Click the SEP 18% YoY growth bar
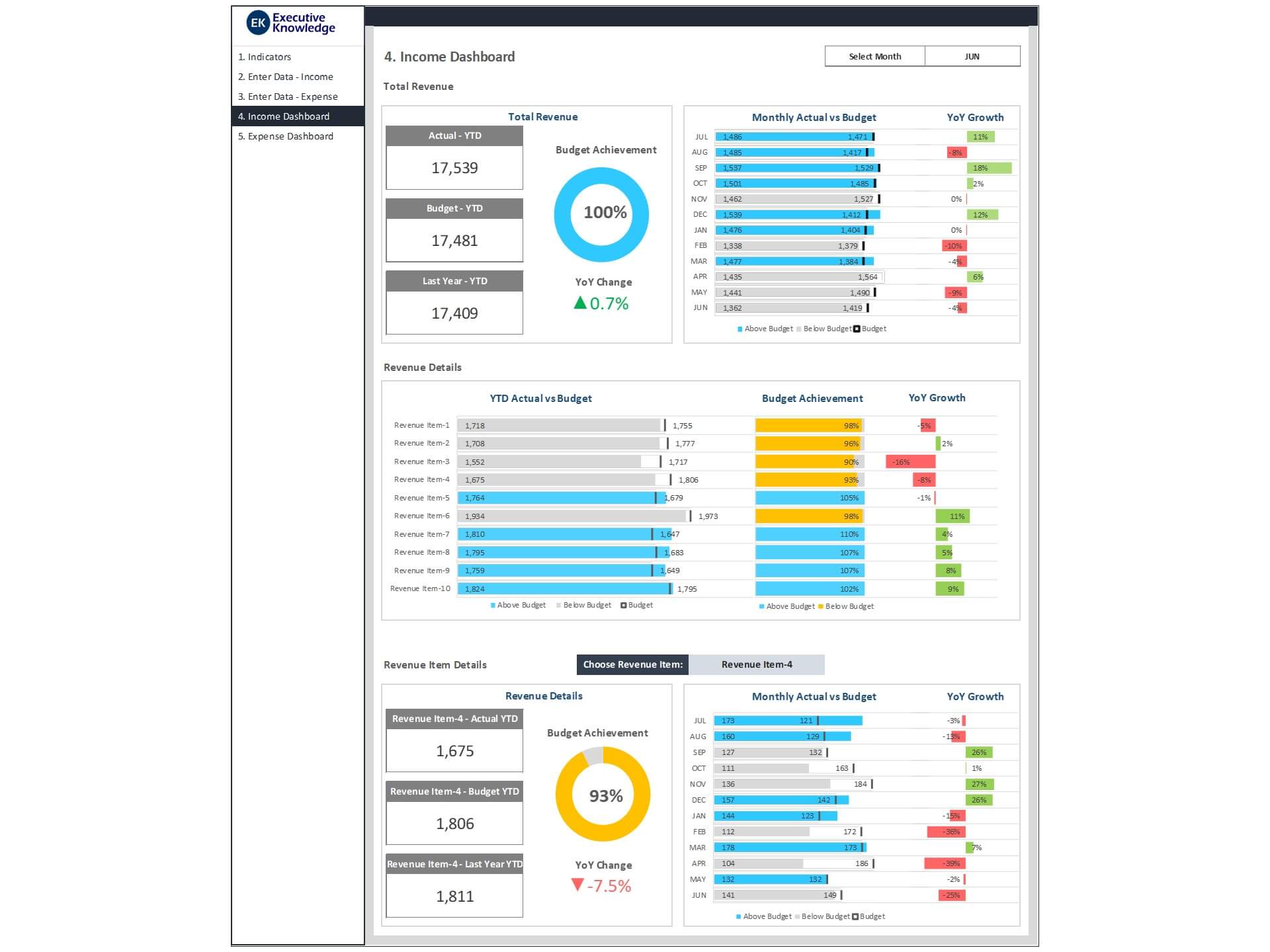 coord(988,168)
